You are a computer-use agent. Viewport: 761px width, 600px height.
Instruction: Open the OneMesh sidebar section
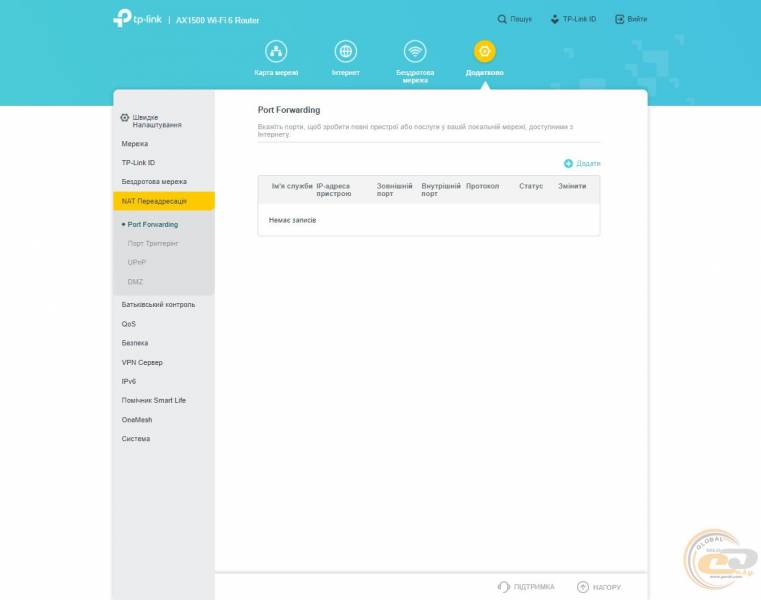137,419
